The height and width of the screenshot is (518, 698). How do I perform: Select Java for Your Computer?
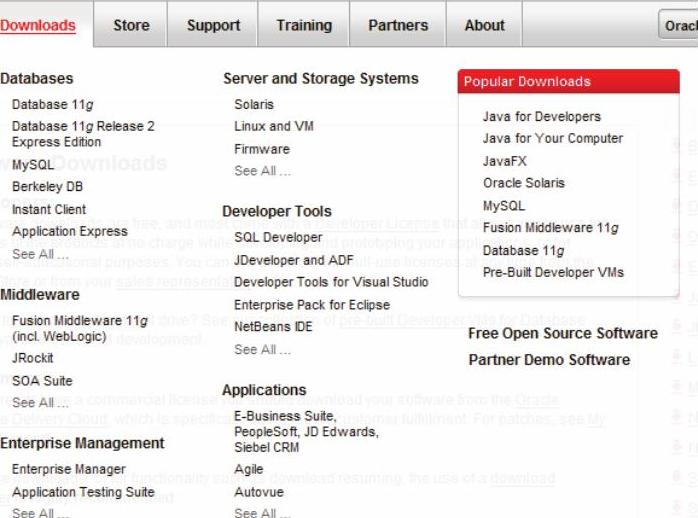(x=553, y=138)
